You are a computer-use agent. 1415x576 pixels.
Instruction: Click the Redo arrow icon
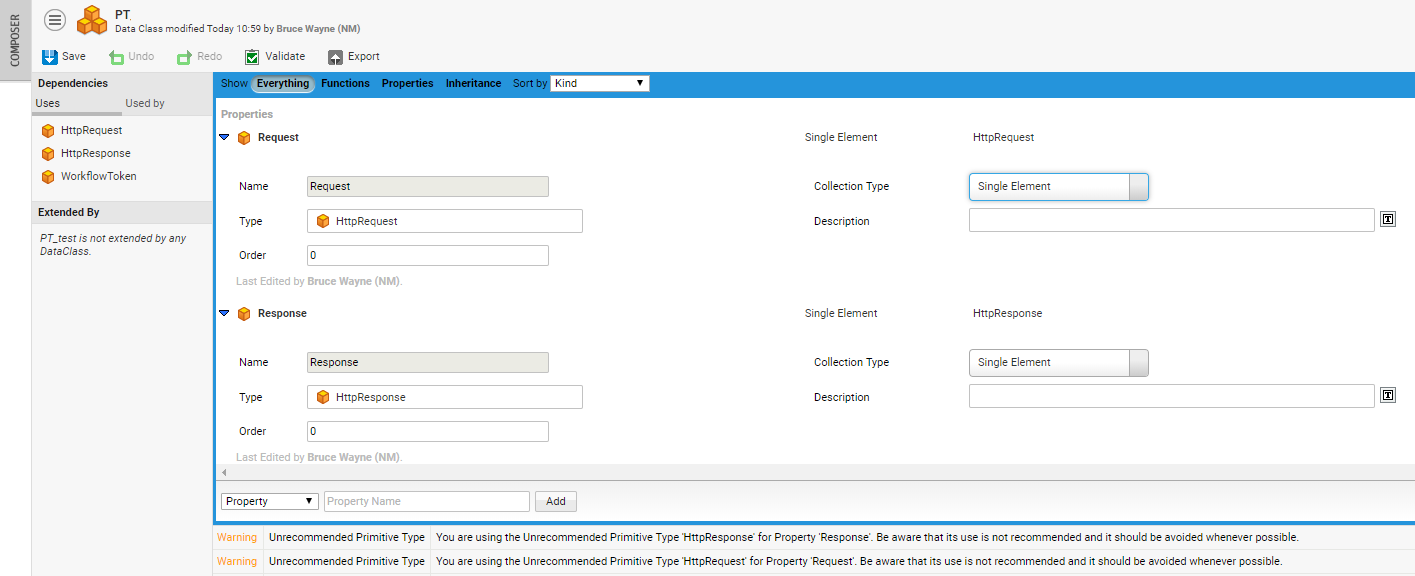(x=184, y=57)
